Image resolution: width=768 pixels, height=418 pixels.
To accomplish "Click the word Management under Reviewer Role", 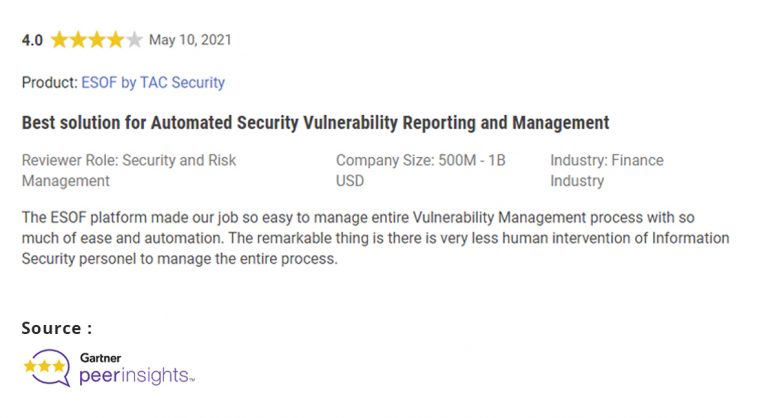I will pos(66,181).
